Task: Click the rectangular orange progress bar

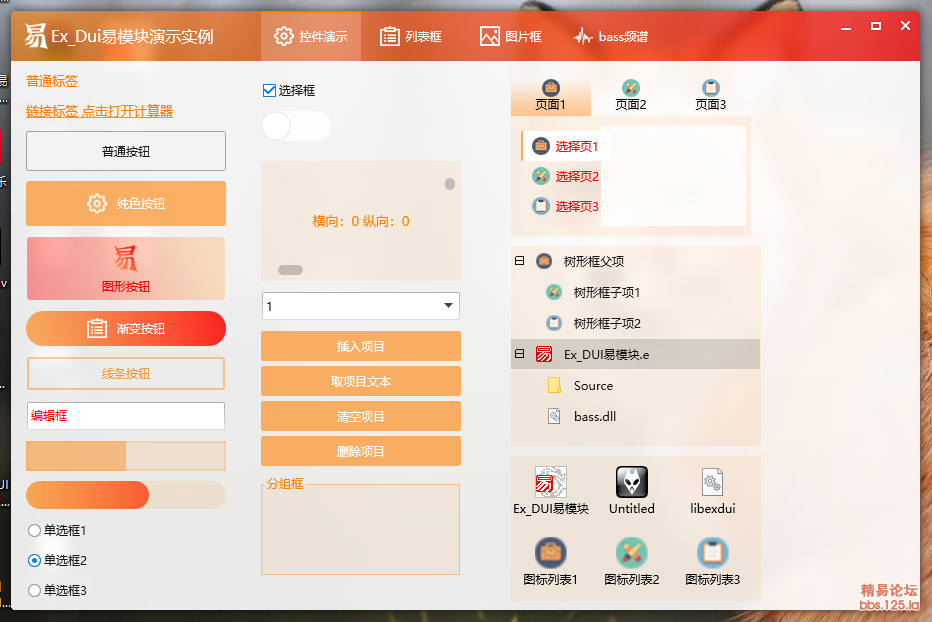Action: coord(126,456)
